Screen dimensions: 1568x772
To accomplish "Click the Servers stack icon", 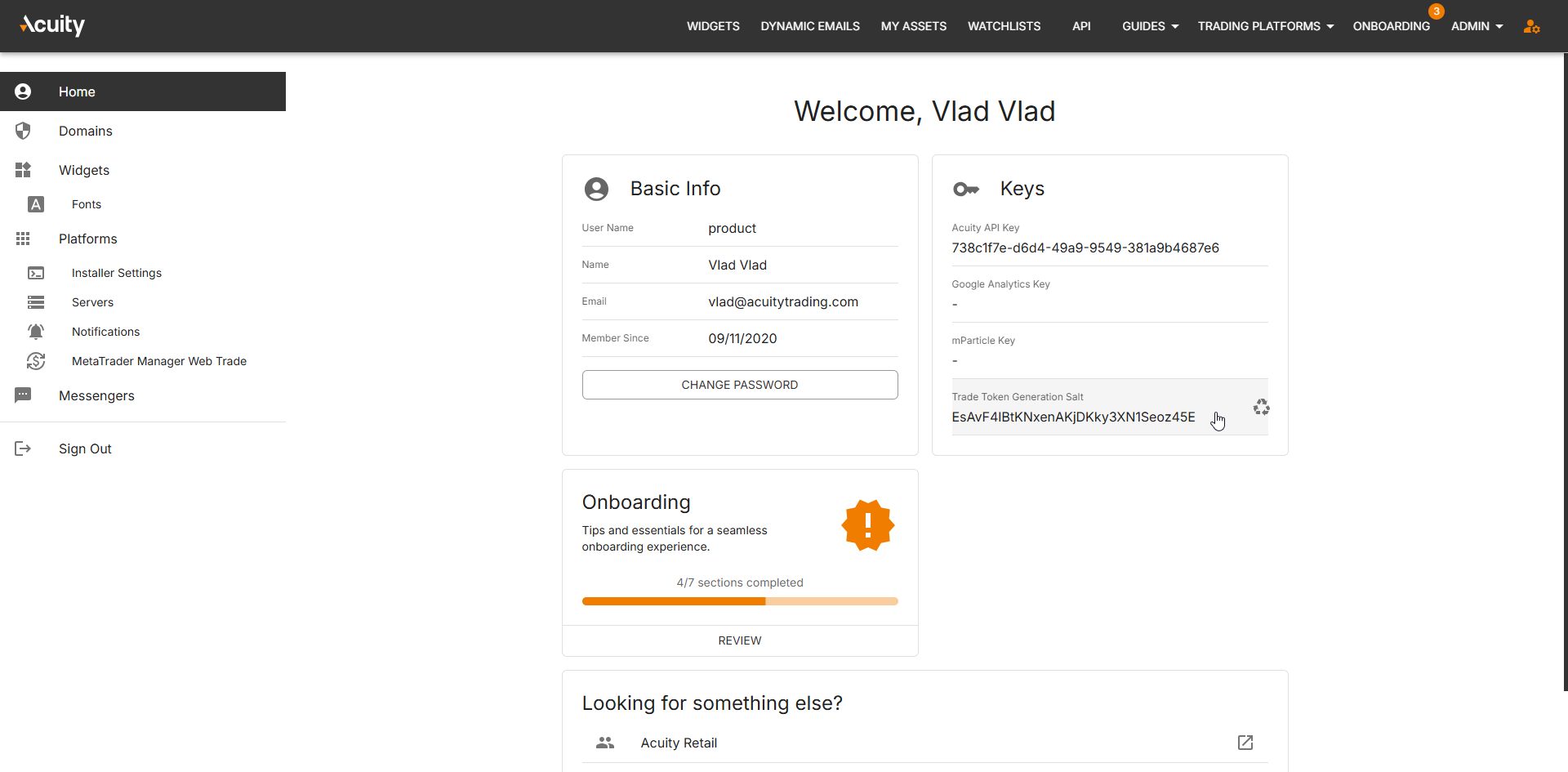I will [36, 302].
